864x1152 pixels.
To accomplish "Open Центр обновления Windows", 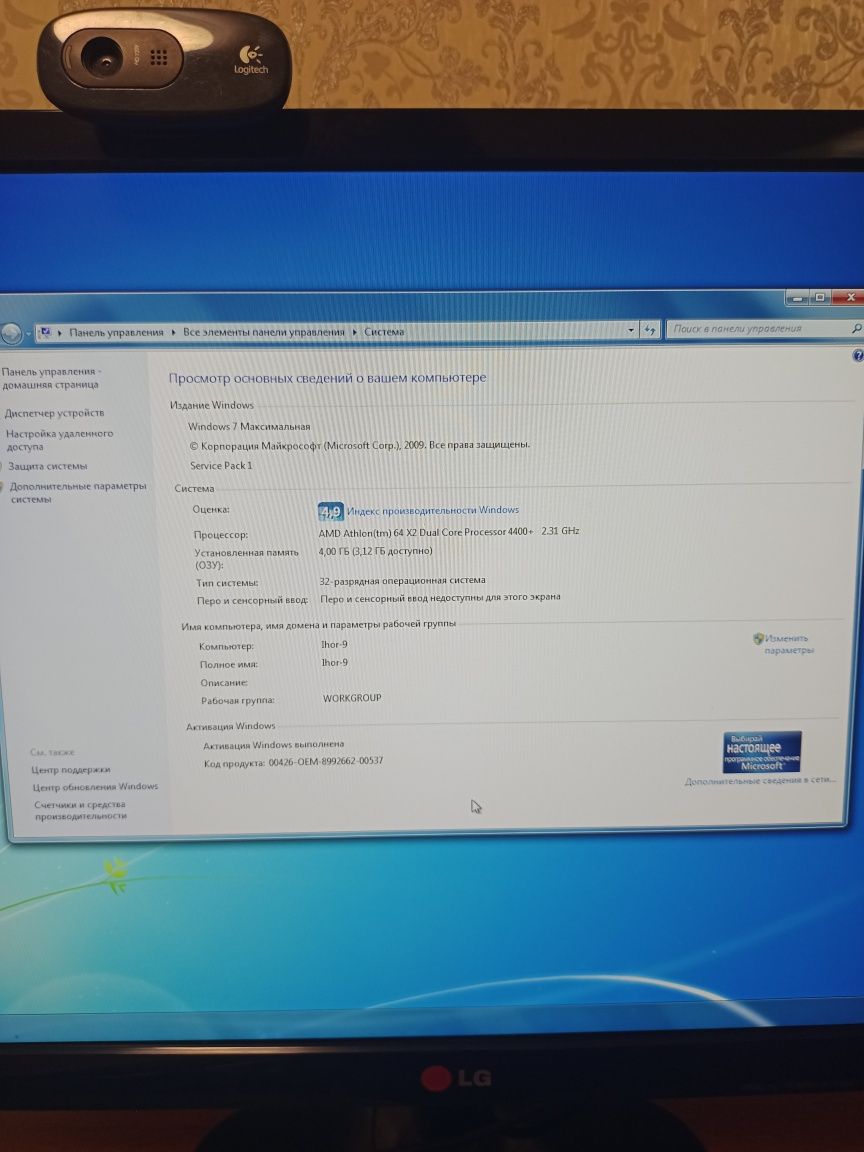I will [95, 786].
